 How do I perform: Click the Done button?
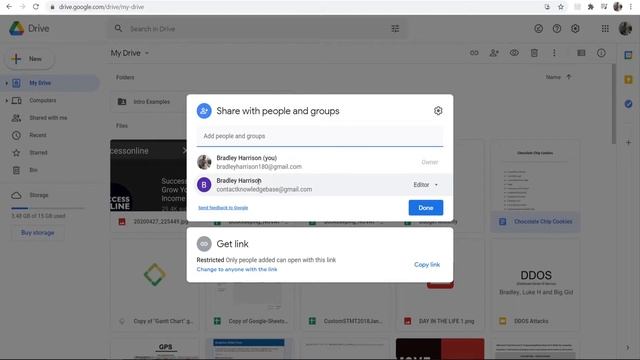tap(426, 208)
